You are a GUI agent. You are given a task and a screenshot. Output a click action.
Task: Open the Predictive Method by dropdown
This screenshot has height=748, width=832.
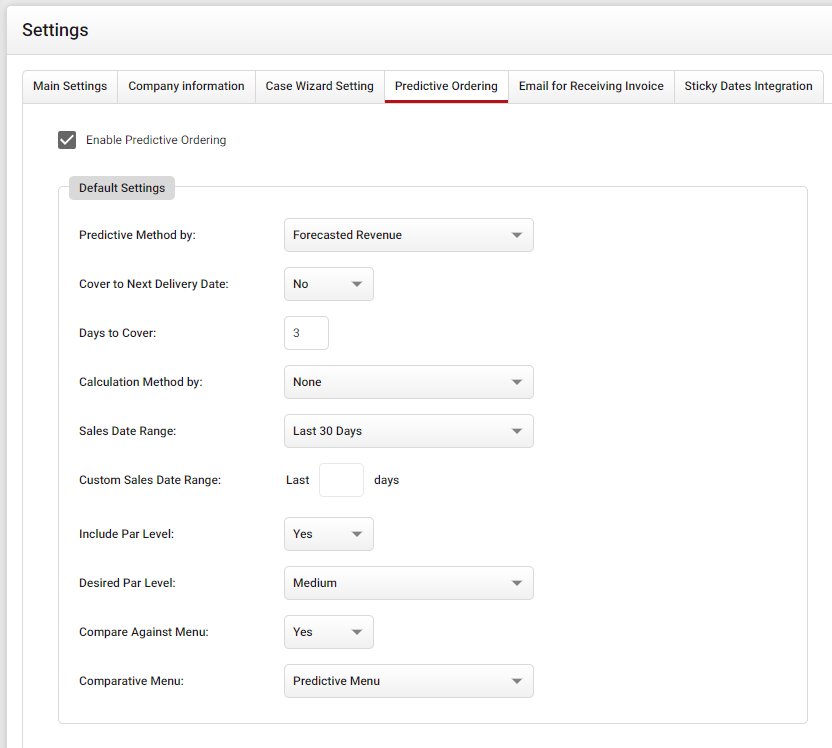coord(408,234)
